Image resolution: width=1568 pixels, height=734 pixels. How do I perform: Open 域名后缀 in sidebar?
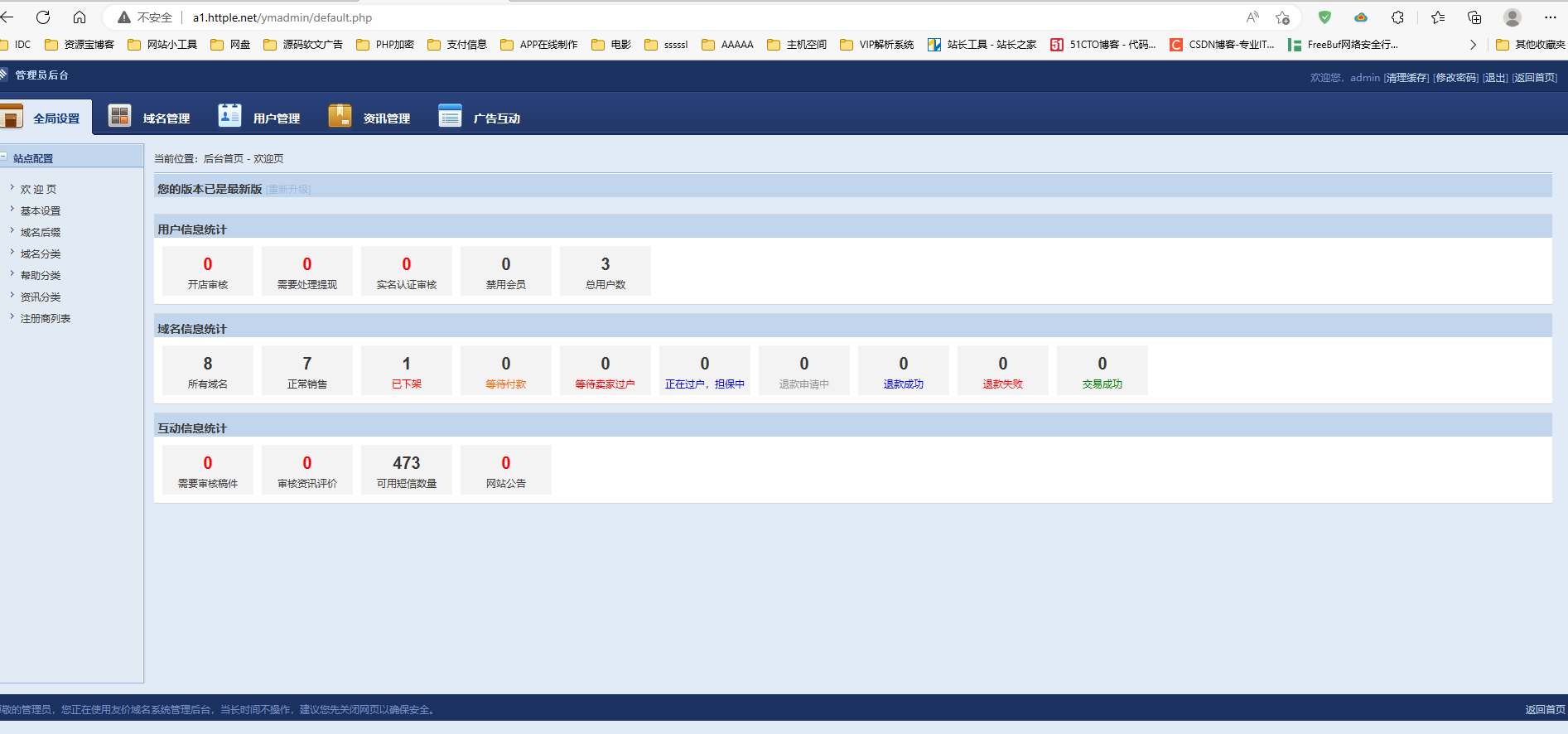[41, 233]
